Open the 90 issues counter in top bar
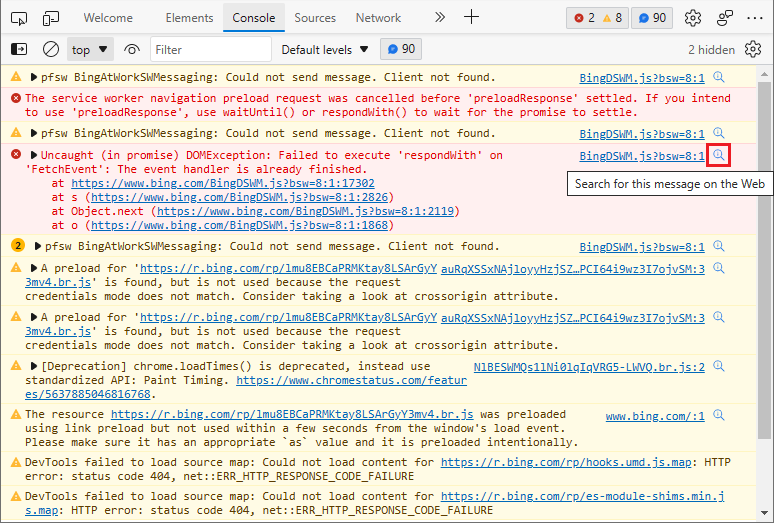Screen dimensions: 774x523 pos(652,18)
